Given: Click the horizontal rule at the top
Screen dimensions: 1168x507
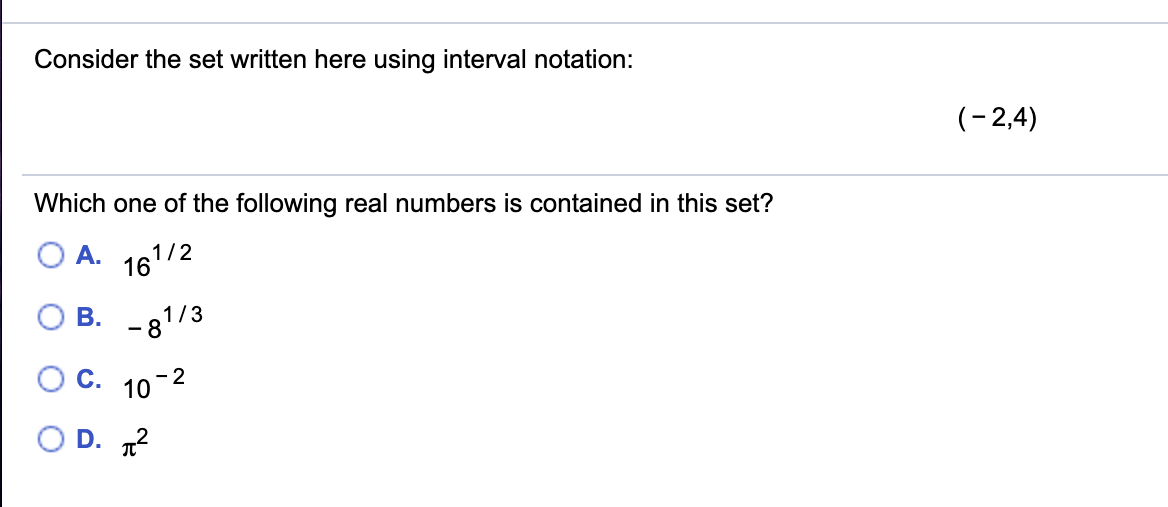Looking at the screenshot, I should click(585, 22).
